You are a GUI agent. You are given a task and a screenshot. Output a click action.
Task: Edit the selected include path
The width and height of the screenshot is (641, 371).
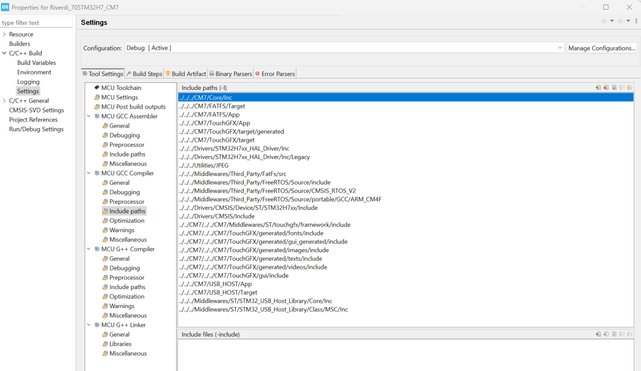pos(614,87)
